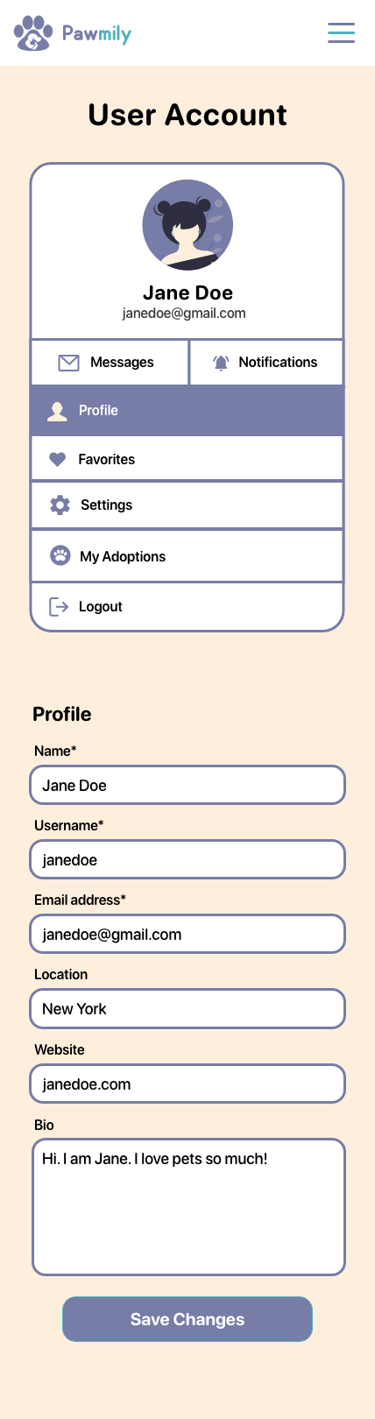Viewport: 375px width, 1419px height.
Task: Click inside the Bio text area
Action: pos(188,1207)
